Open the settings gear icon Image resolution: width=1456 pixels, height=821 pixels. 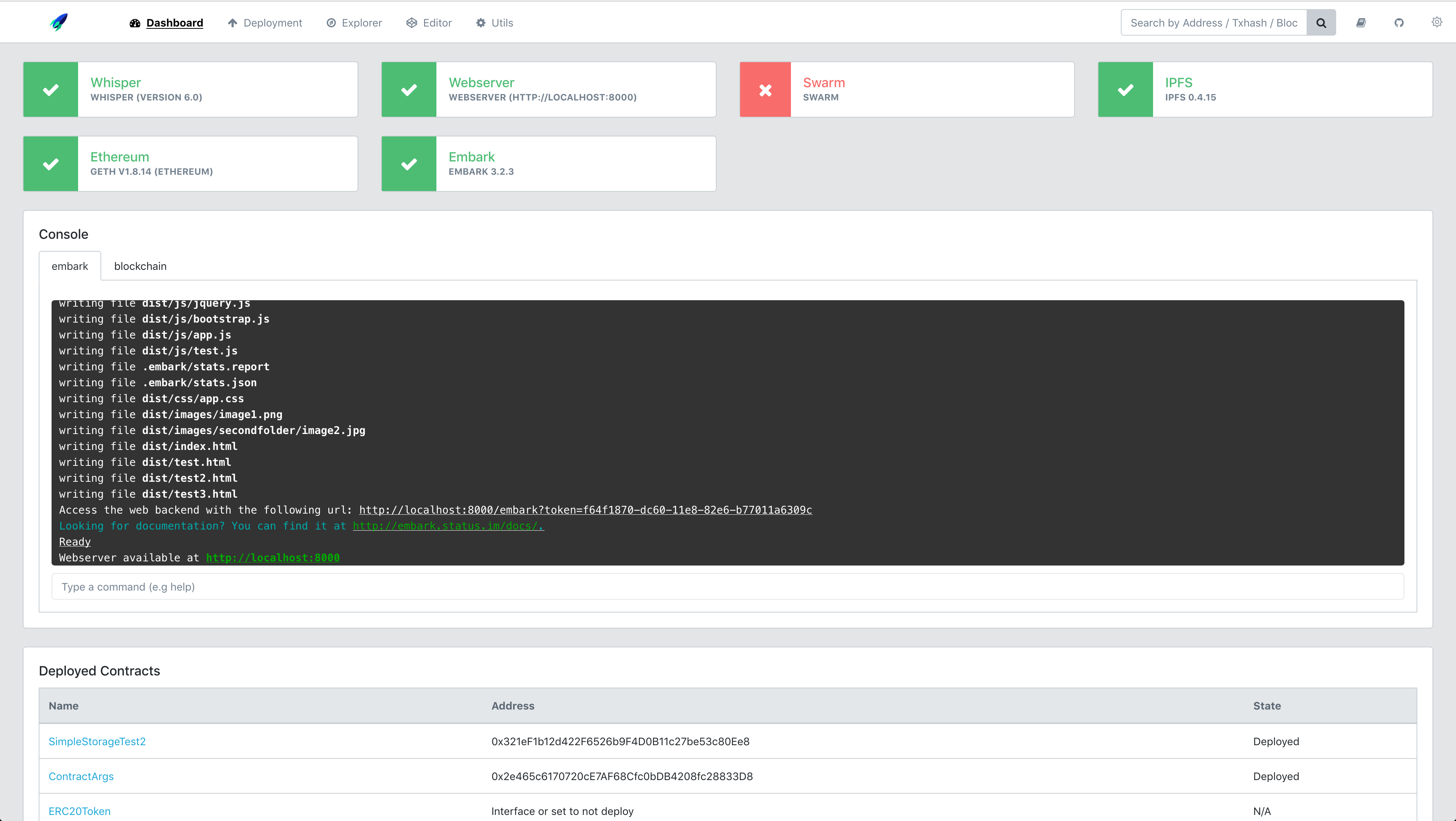coord(1437,22)
